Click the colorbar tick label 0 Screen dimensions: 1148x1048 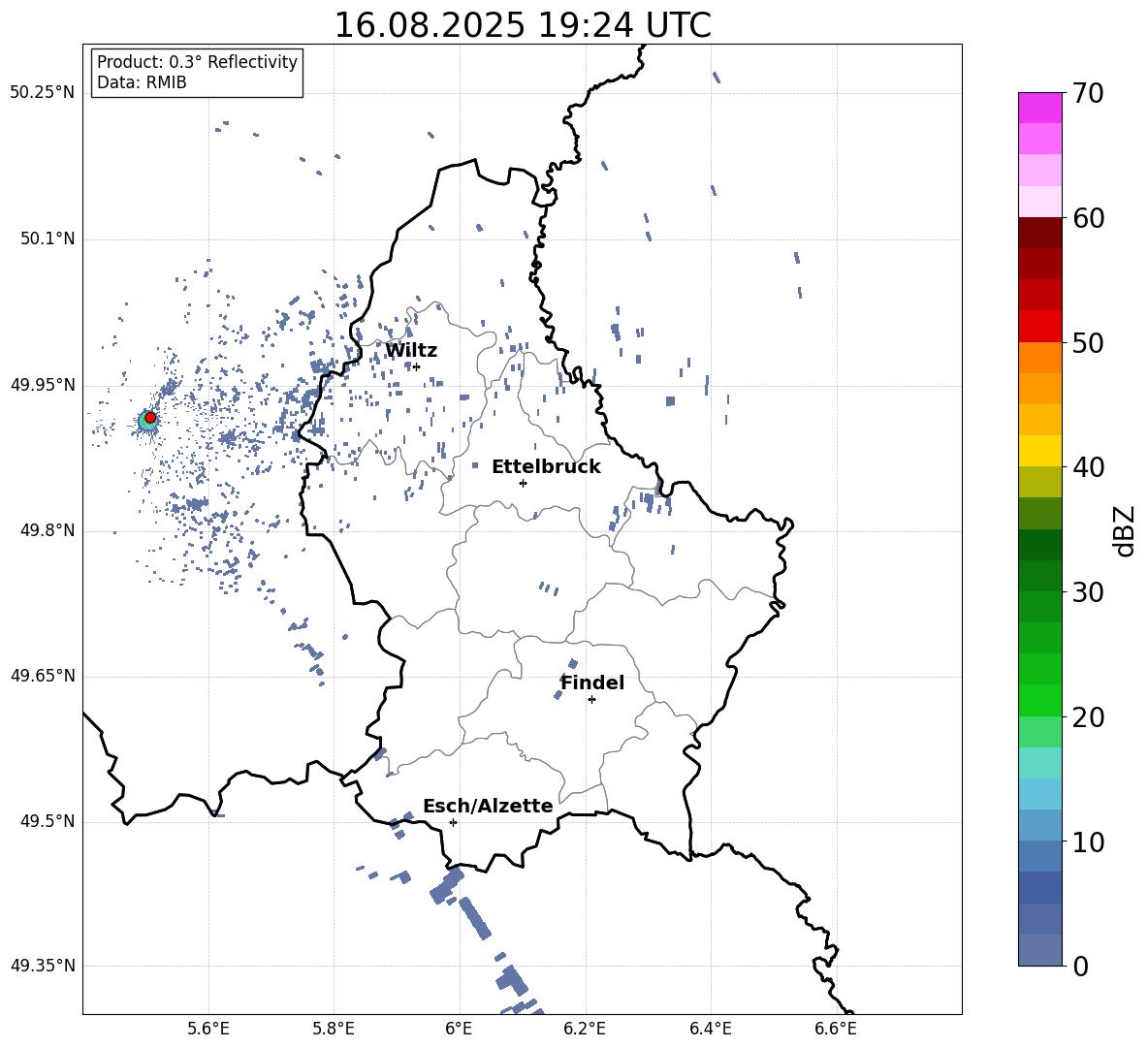[1080, 967]
